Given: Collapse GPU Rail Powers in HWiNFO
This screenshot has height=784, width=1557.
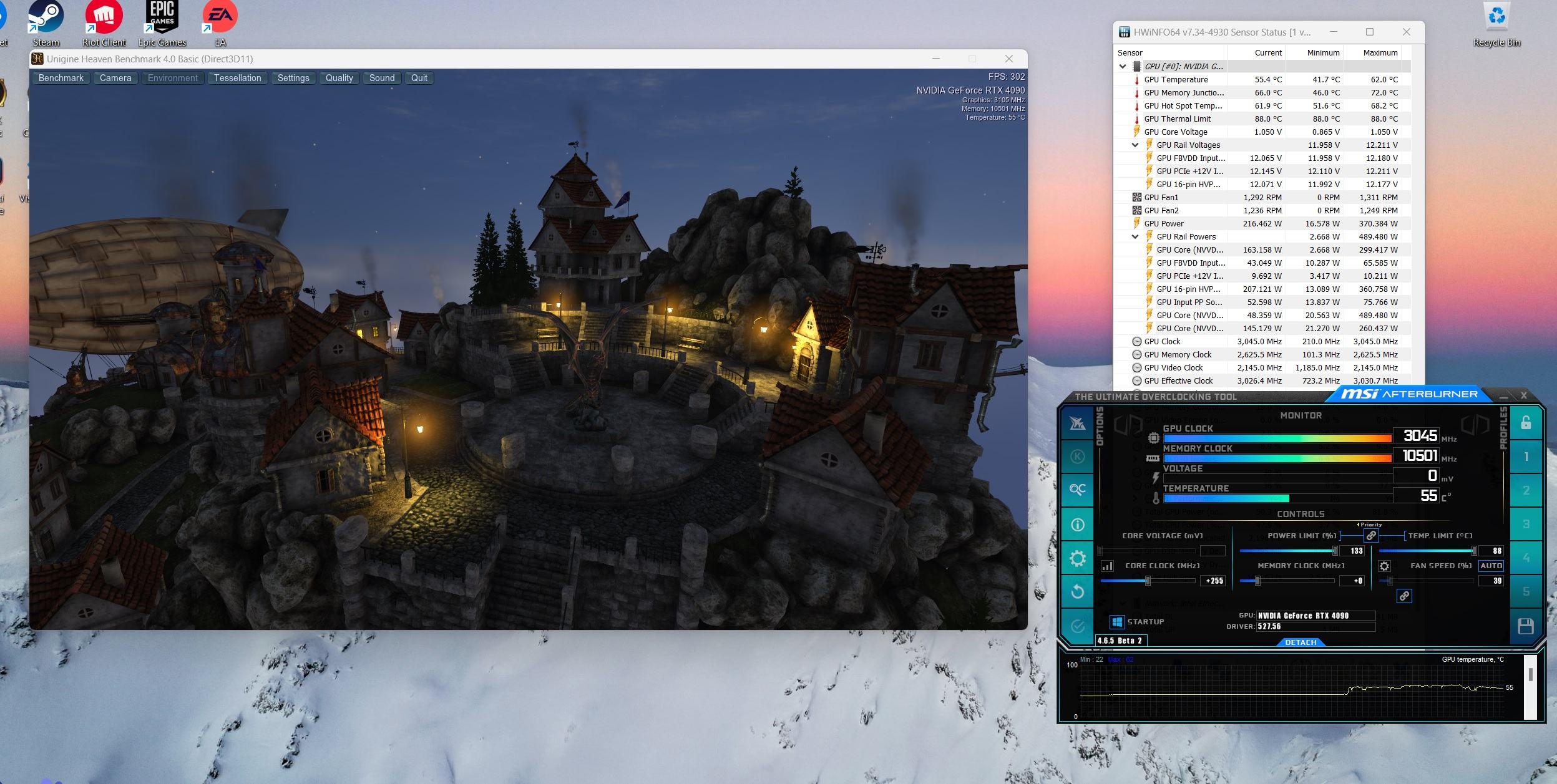Looking at the screenshot, I should point(1135,236).
